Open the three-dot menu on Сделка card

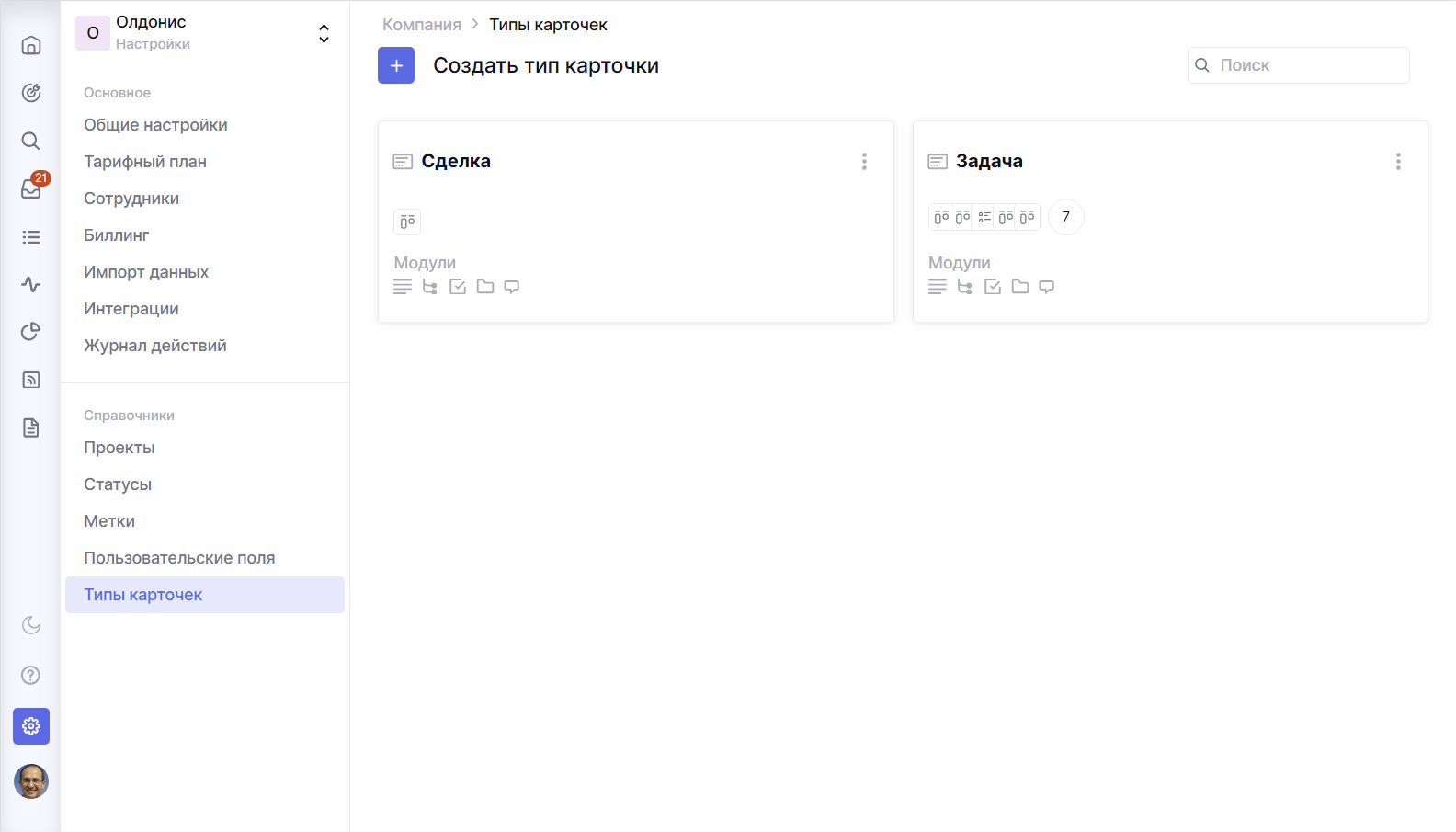pyautogui.click(x=864, y=162)
